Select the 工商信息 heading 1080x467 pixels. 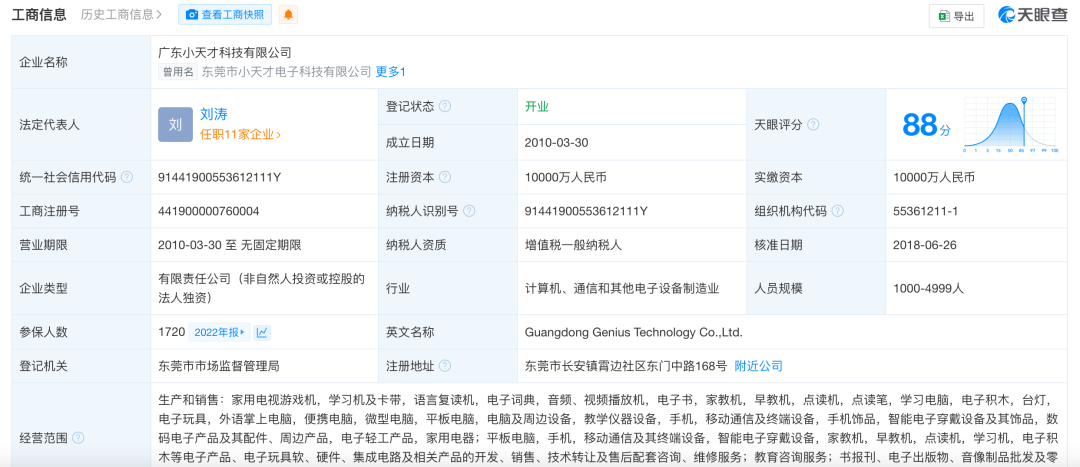click(39, 14)
